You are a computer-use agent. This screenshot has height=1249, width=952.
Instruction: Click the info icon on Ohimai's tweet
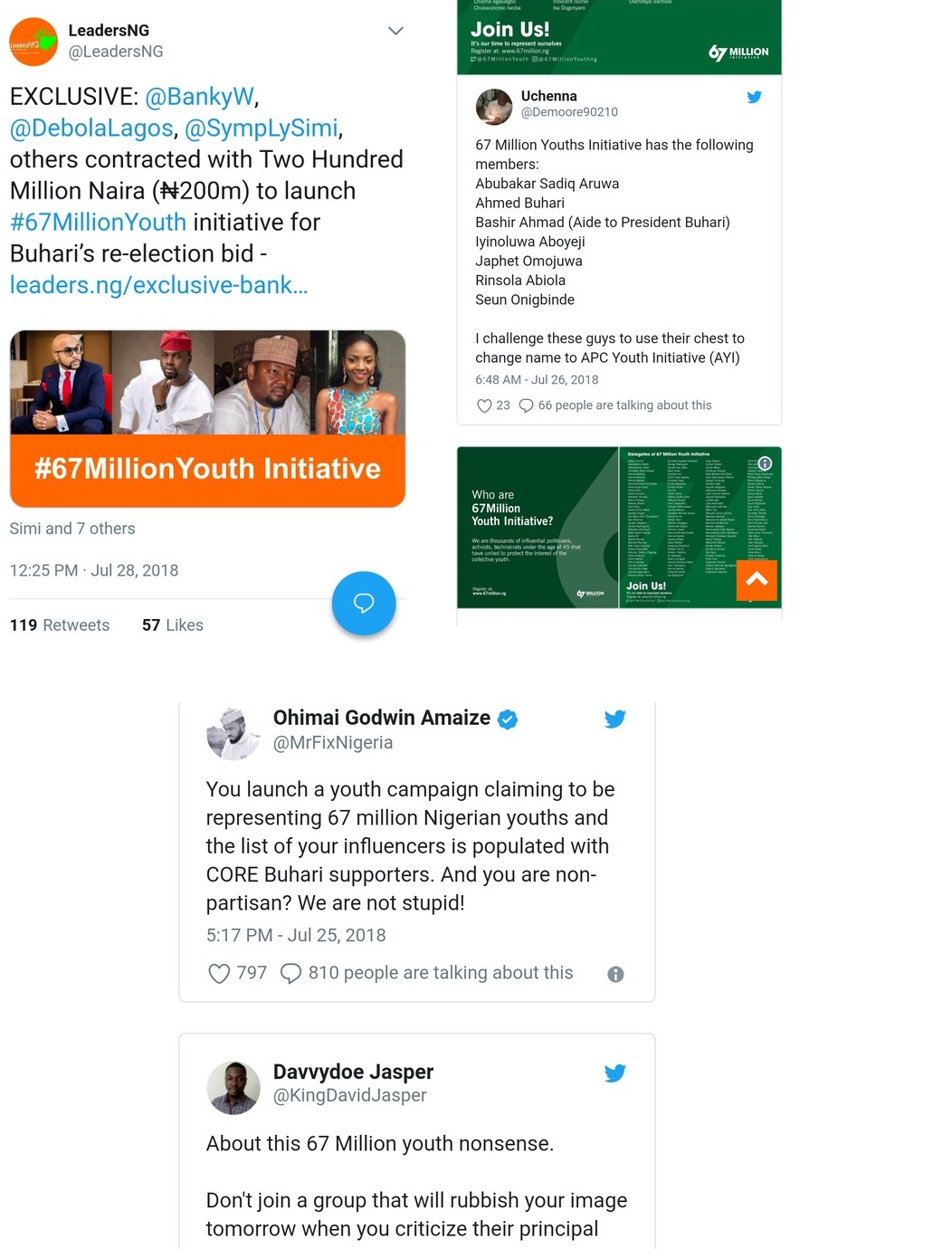(x=615, y=974)
